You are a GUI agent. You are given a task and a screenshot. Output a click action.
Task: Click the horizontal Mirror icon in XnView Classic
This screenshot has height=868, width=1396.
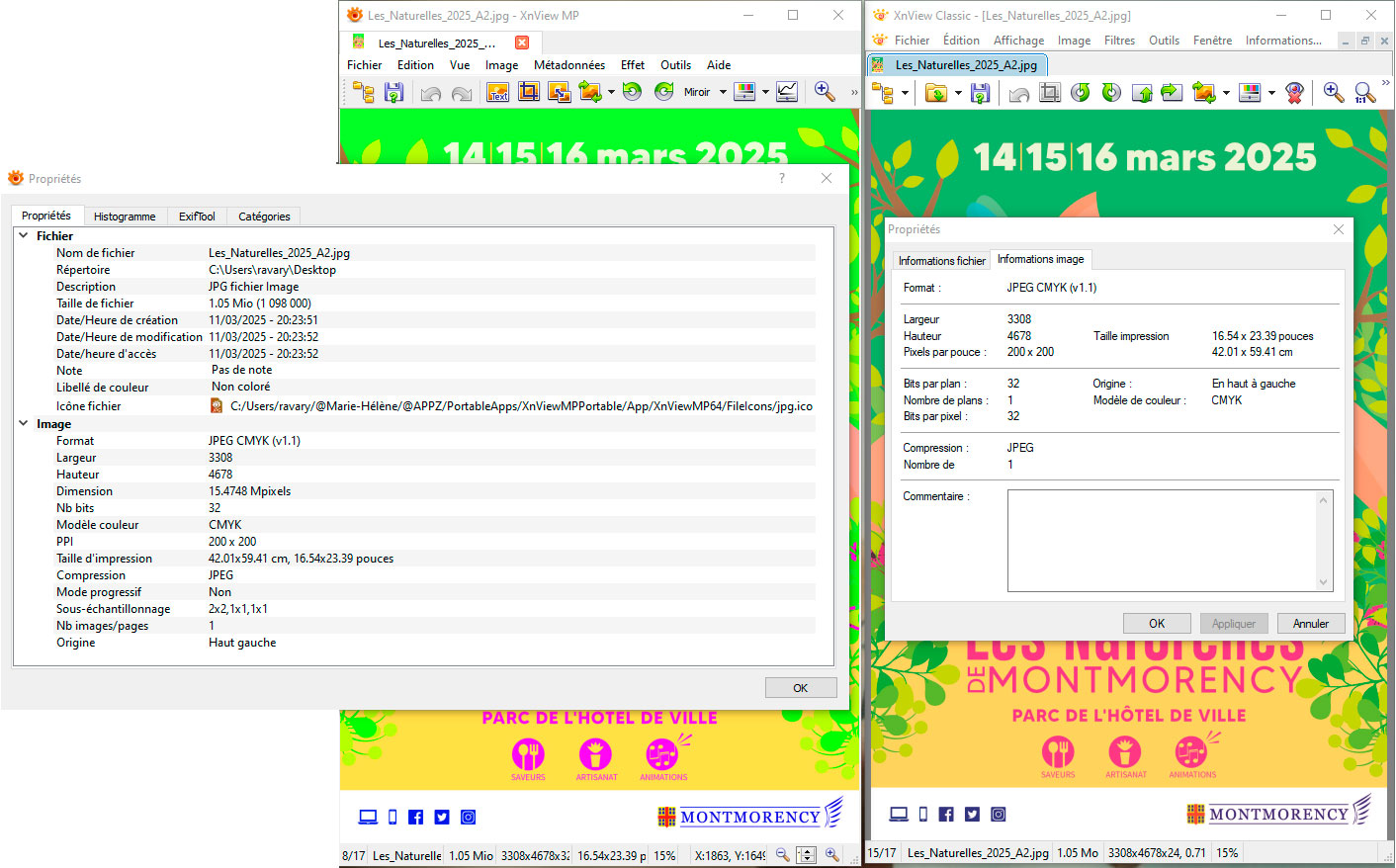point(1172,93)
